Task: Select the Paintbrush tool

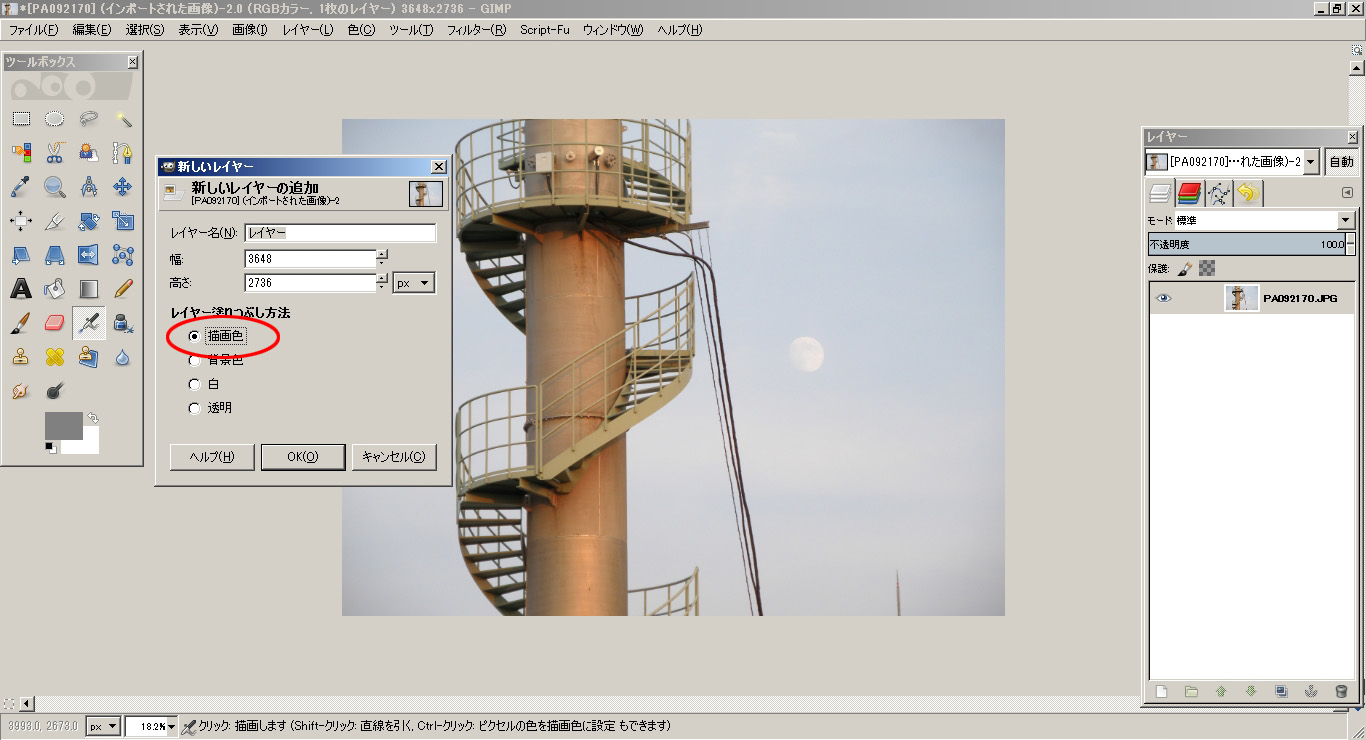Action: tap(21, 323)
